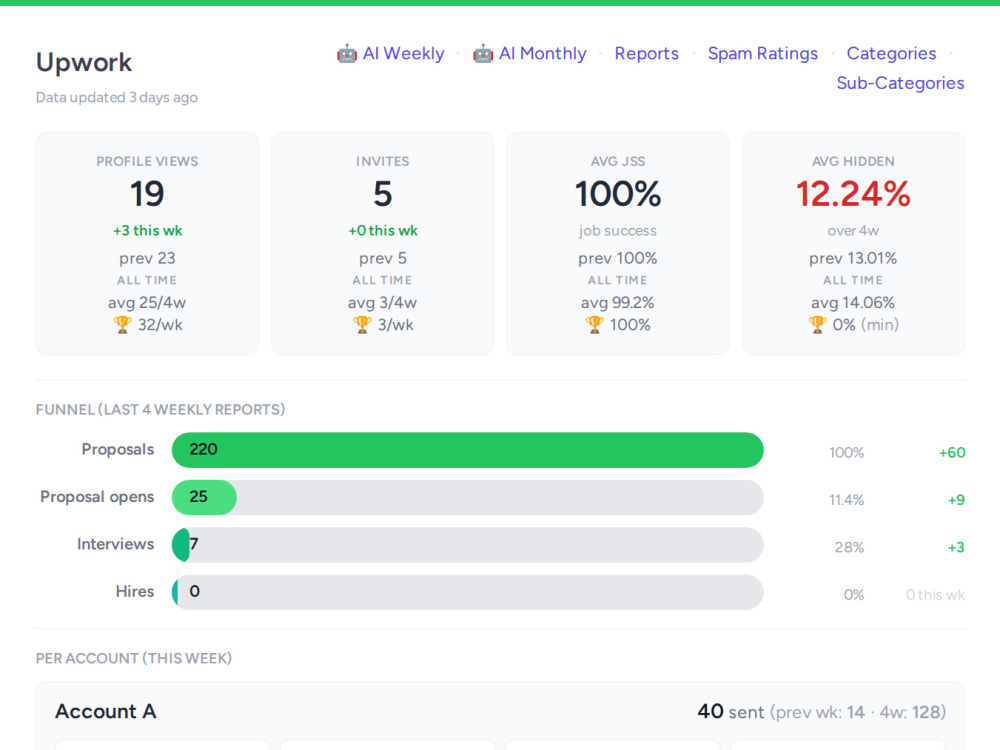Click 'avg 3/4w' in Invites card
The height and width of the screenshot is (750, 1000).
point(383,302)
